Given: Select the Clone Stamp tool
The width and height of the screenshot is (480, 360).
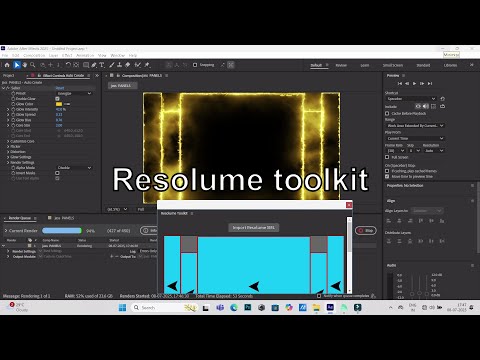Looking at the screenshot, I should (119, 65).
